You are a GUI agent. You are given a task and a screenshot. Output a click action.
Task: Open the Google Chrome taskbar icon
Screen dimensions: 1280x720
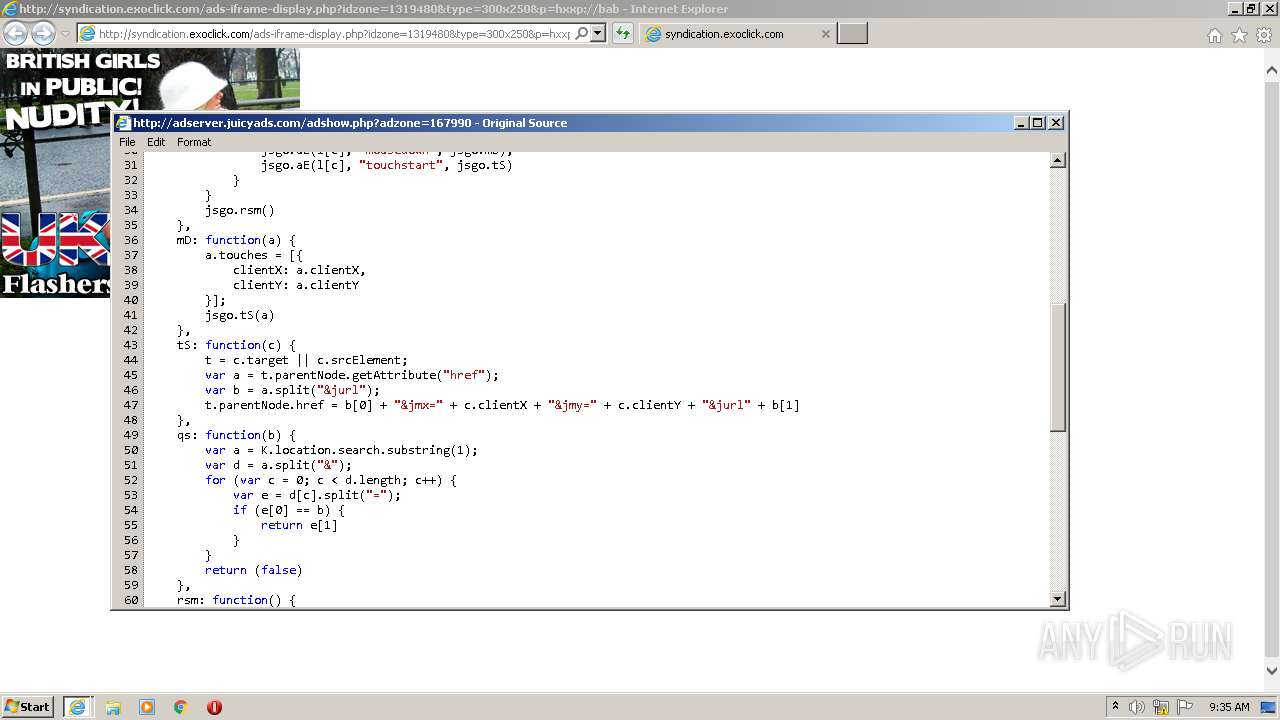(181, 707)
